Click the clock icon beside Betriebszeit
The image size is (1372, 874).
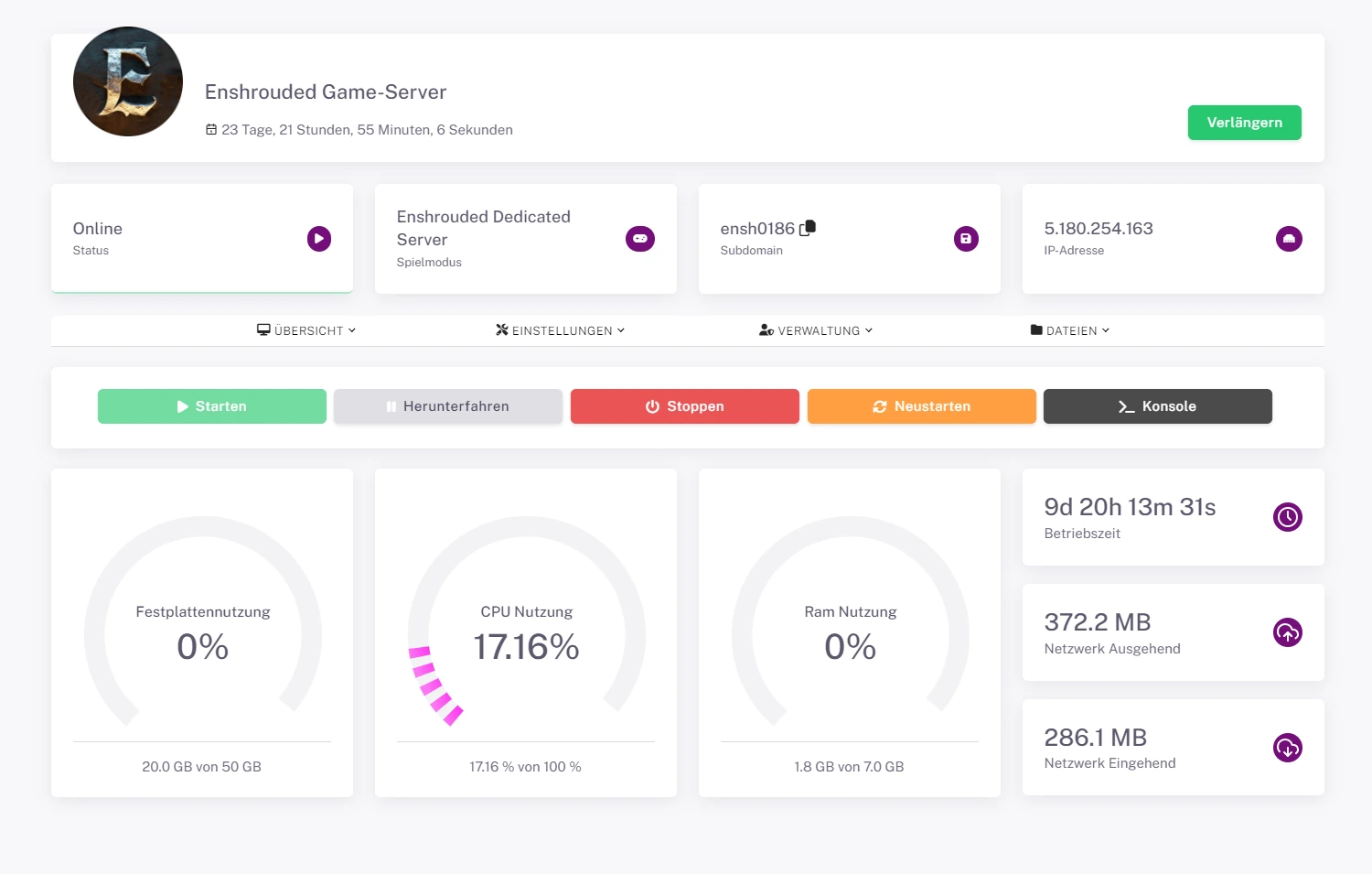pos(1288,517)
